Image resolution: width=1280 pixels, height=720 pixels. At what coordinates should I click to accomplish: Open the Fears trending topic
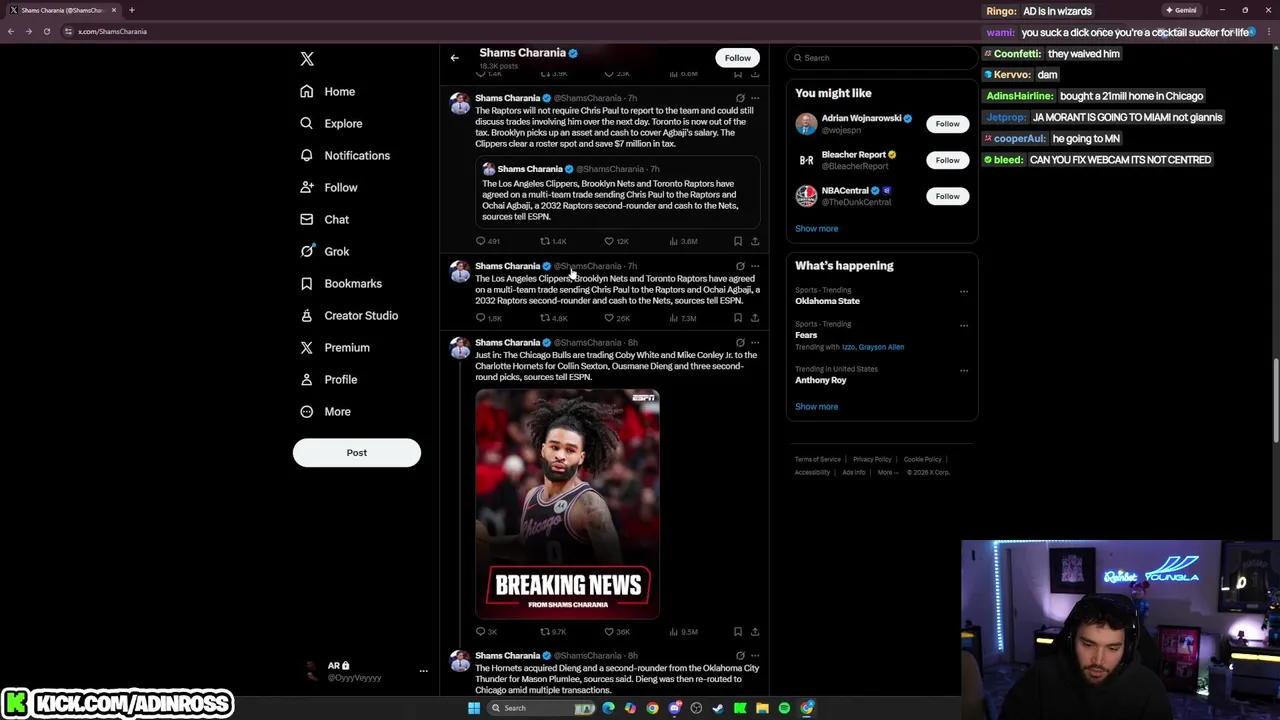pyautogui.click(x=806, y=335)
